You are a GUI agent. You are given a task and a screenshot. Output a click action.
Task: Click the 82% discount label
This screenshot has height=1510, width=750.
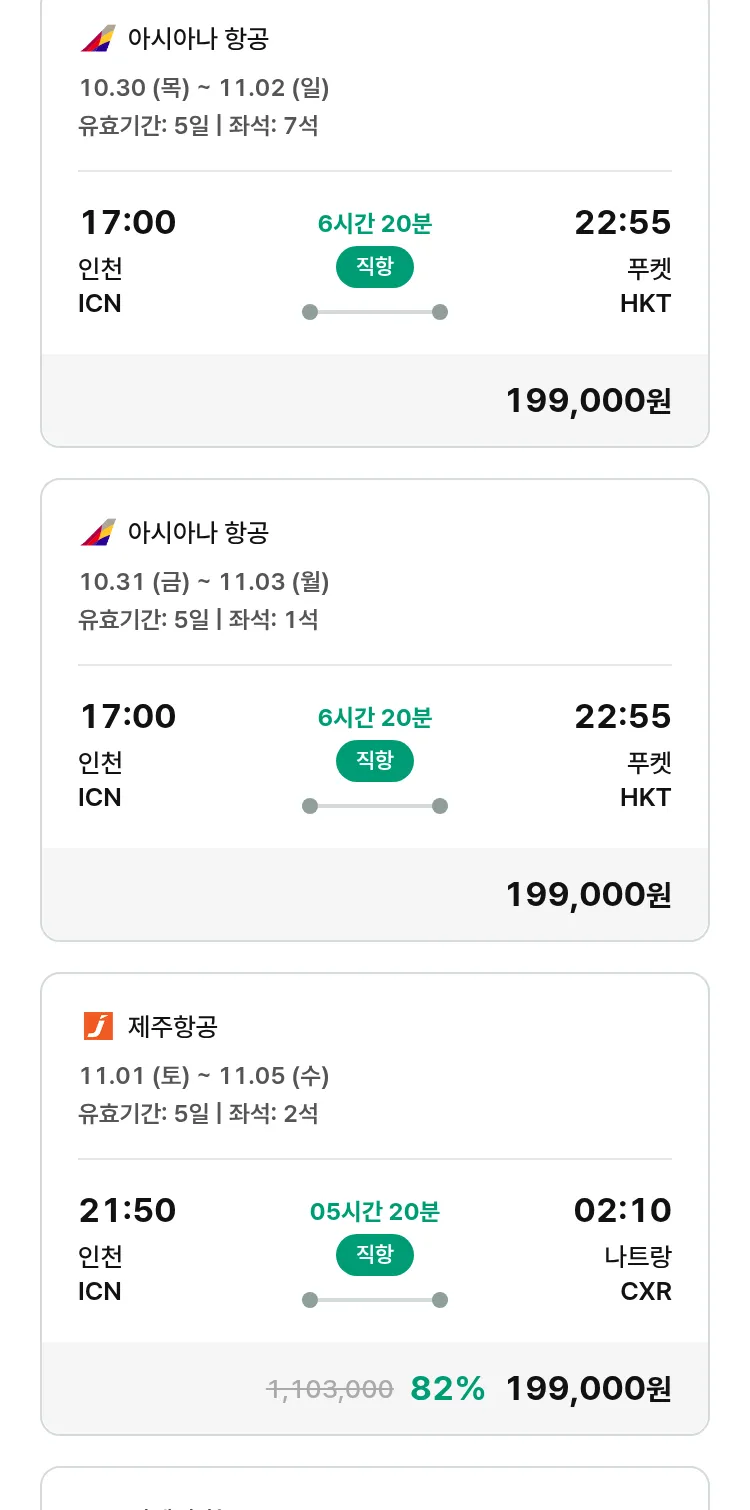448,1388
